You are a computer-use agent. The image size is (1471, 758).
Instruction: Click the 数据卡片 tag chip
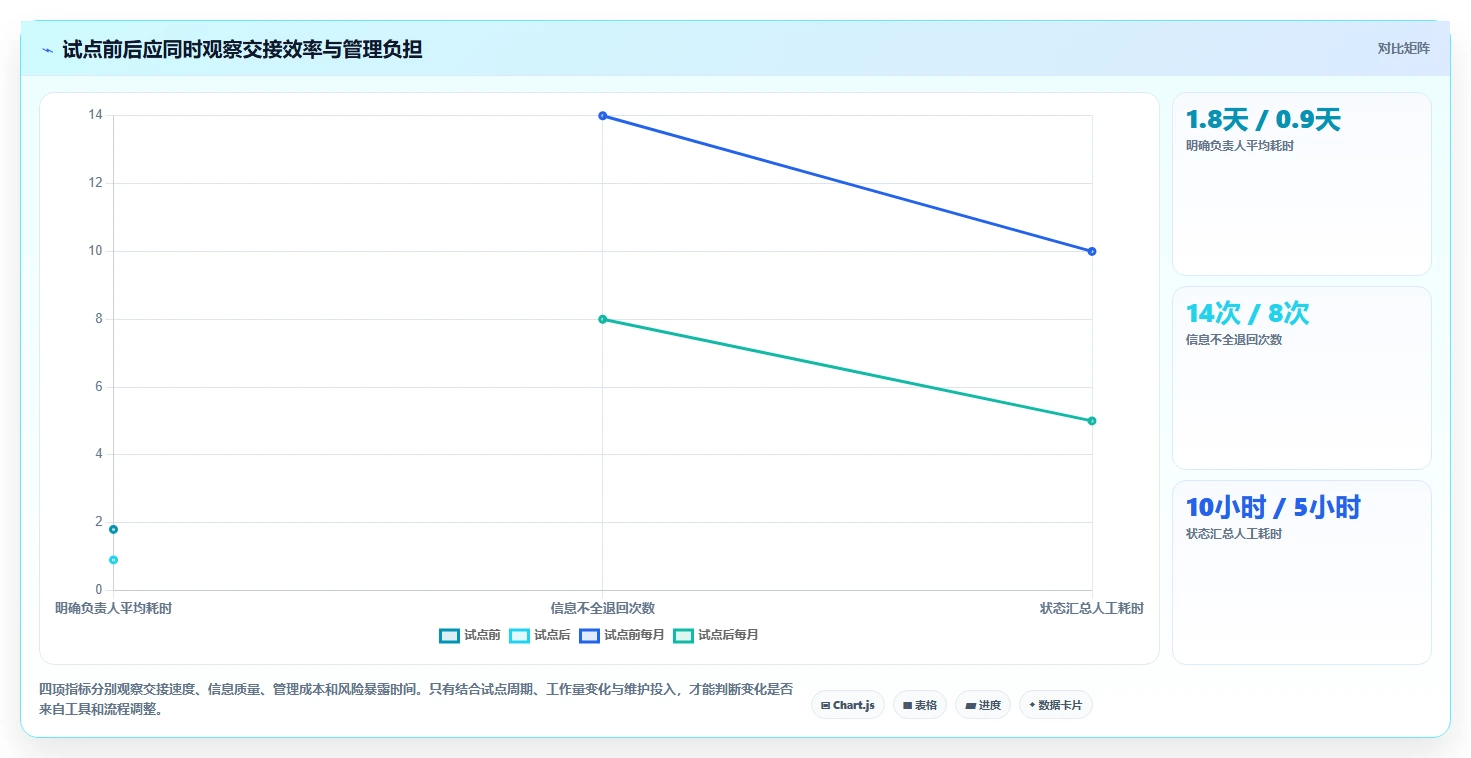tap(1056, 705)
